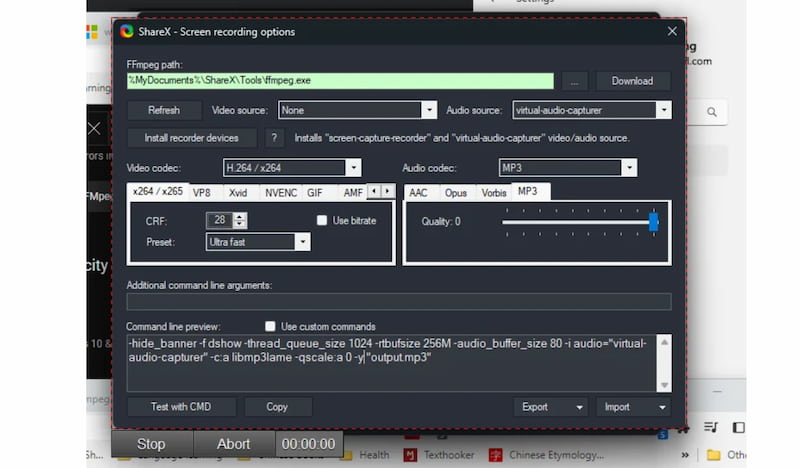
Task: Toggle the Use custom commands checkbox
Action: 270,326
